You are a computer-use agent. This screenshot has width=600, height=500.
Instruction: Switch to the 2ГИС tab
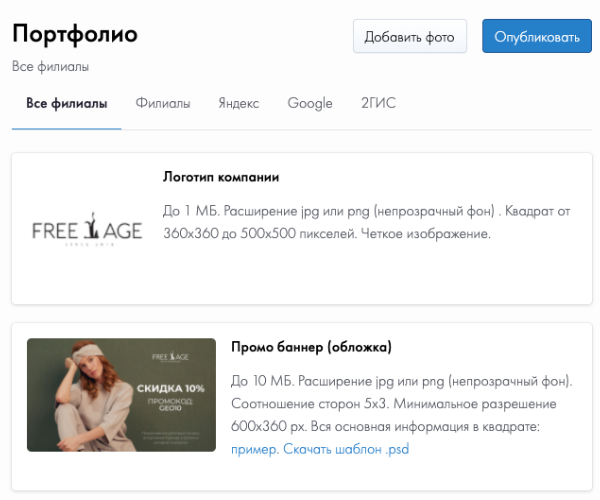coord(378,103)
